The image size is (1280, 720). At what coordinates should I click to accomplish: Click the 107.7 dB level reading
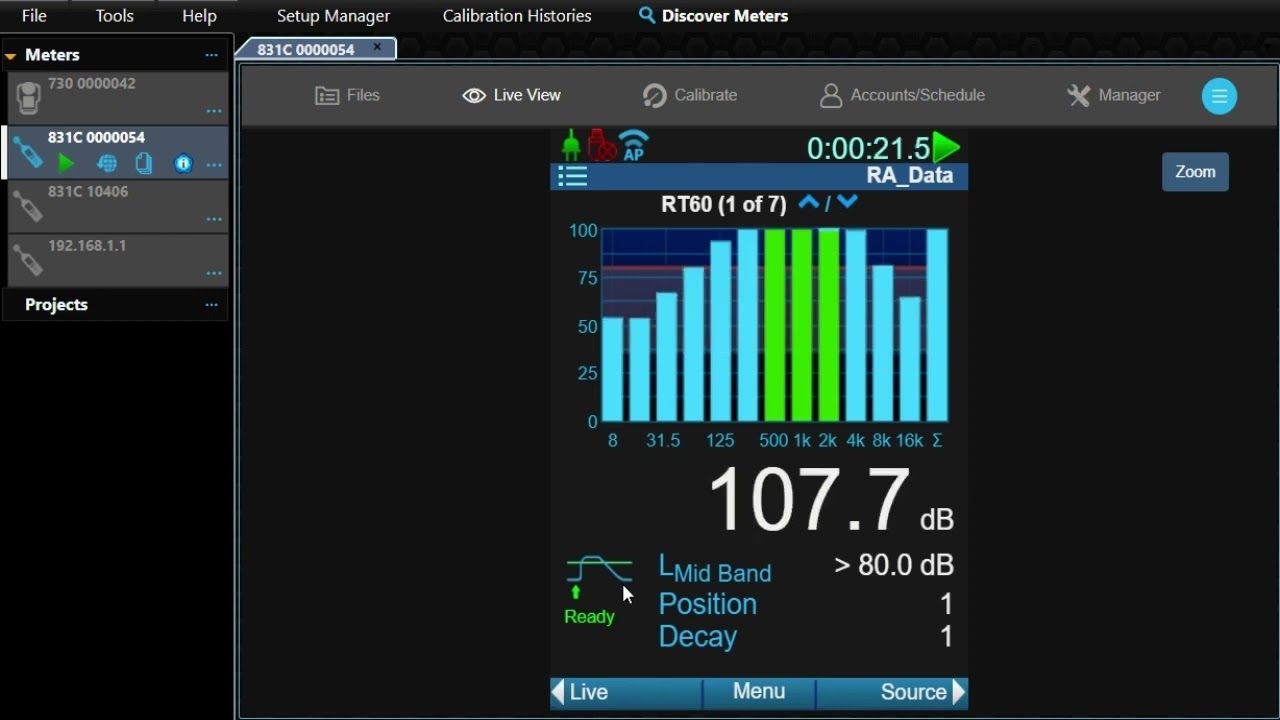[830, 500]
